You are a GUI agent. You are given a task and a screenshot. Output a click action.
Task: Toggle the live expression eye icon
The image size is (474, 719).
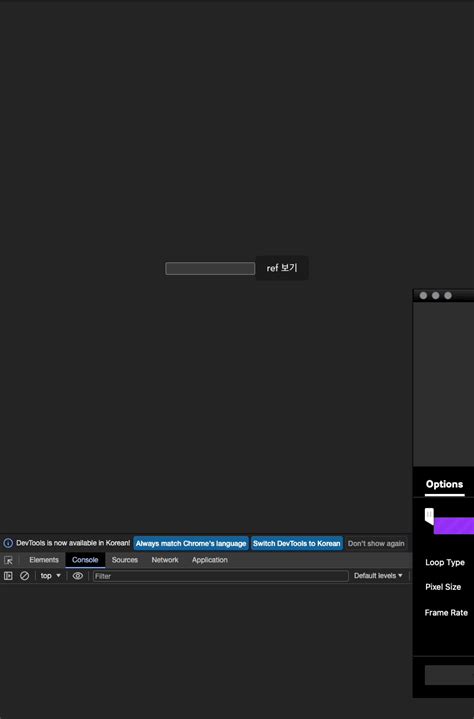point(78,576)
